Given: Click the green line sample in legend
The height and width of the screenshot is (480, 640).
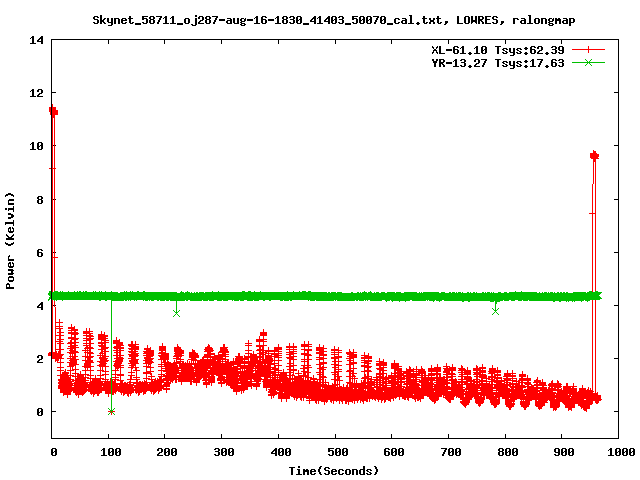Looking at the screenshot, I should [588, 62].
